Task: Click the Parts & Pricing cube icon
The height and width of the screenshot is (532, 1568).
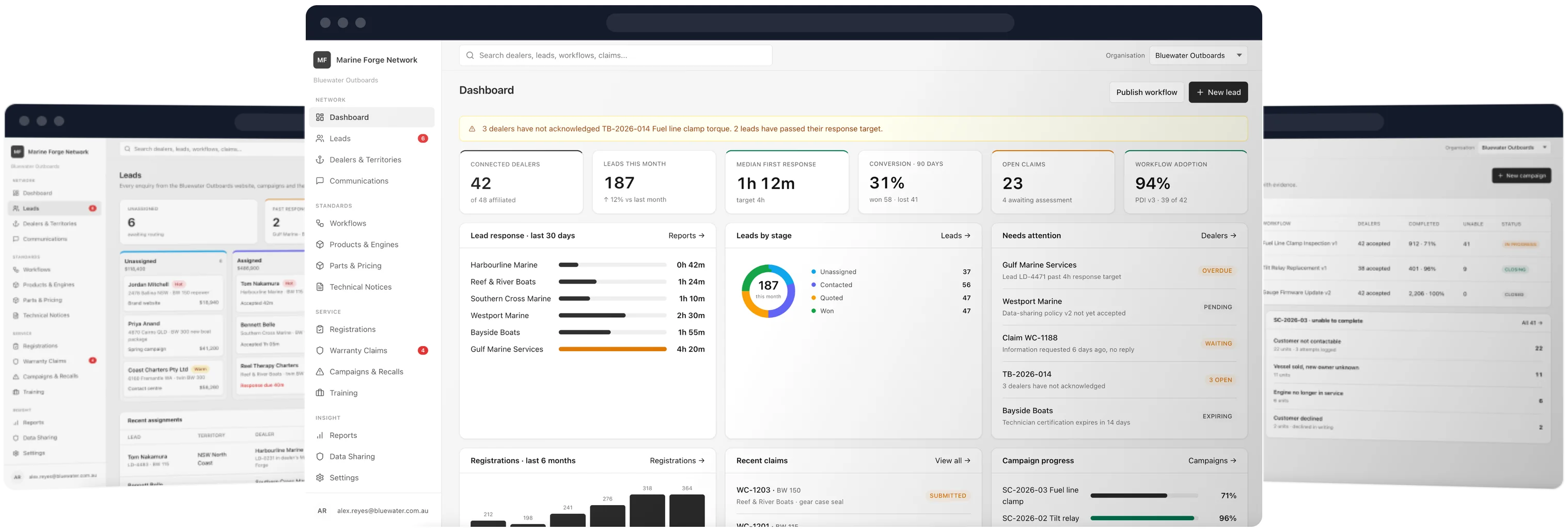Action: 320,266
